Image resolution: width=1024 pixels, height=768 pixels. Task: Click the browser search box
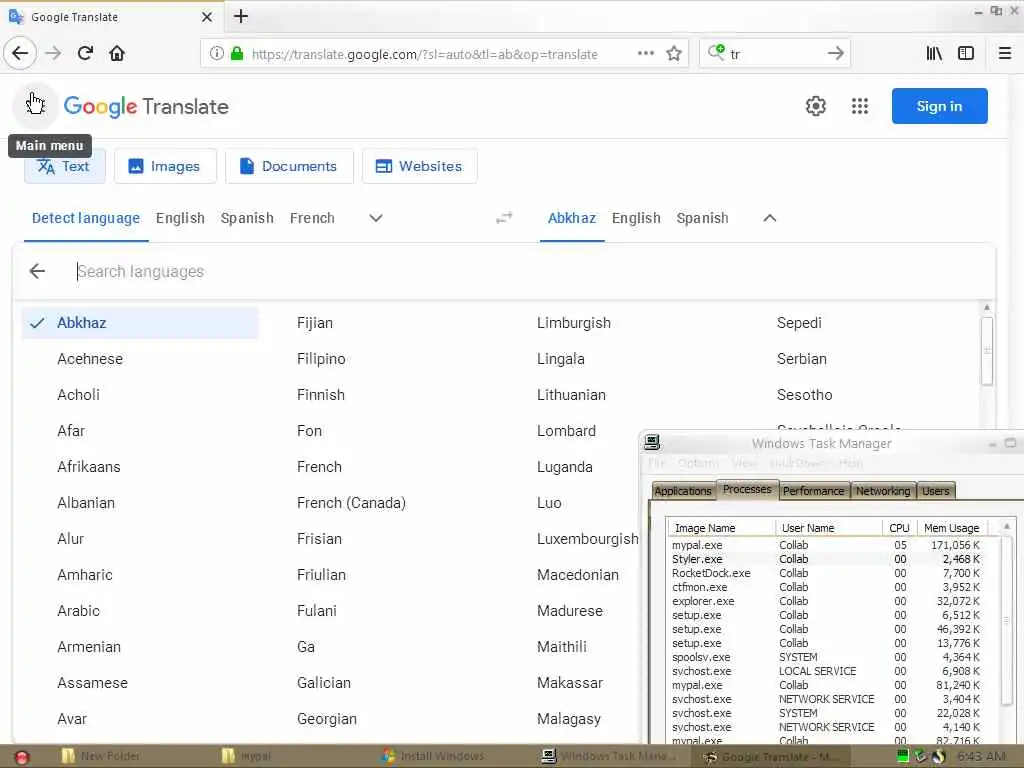click(x=774, y=54)
